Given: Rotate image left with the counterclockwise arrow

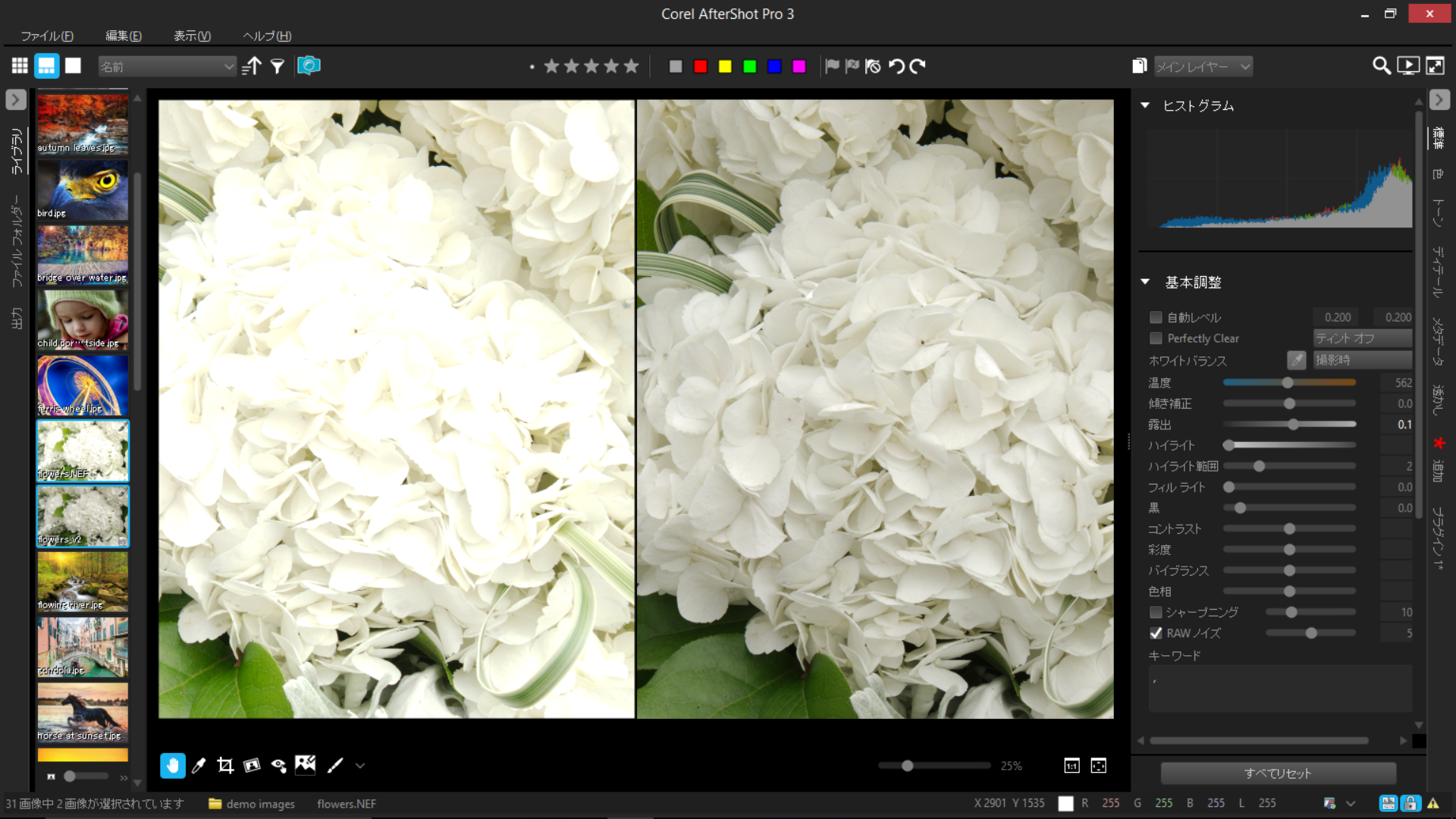Looking at the screenshot, I should (896, 67).
